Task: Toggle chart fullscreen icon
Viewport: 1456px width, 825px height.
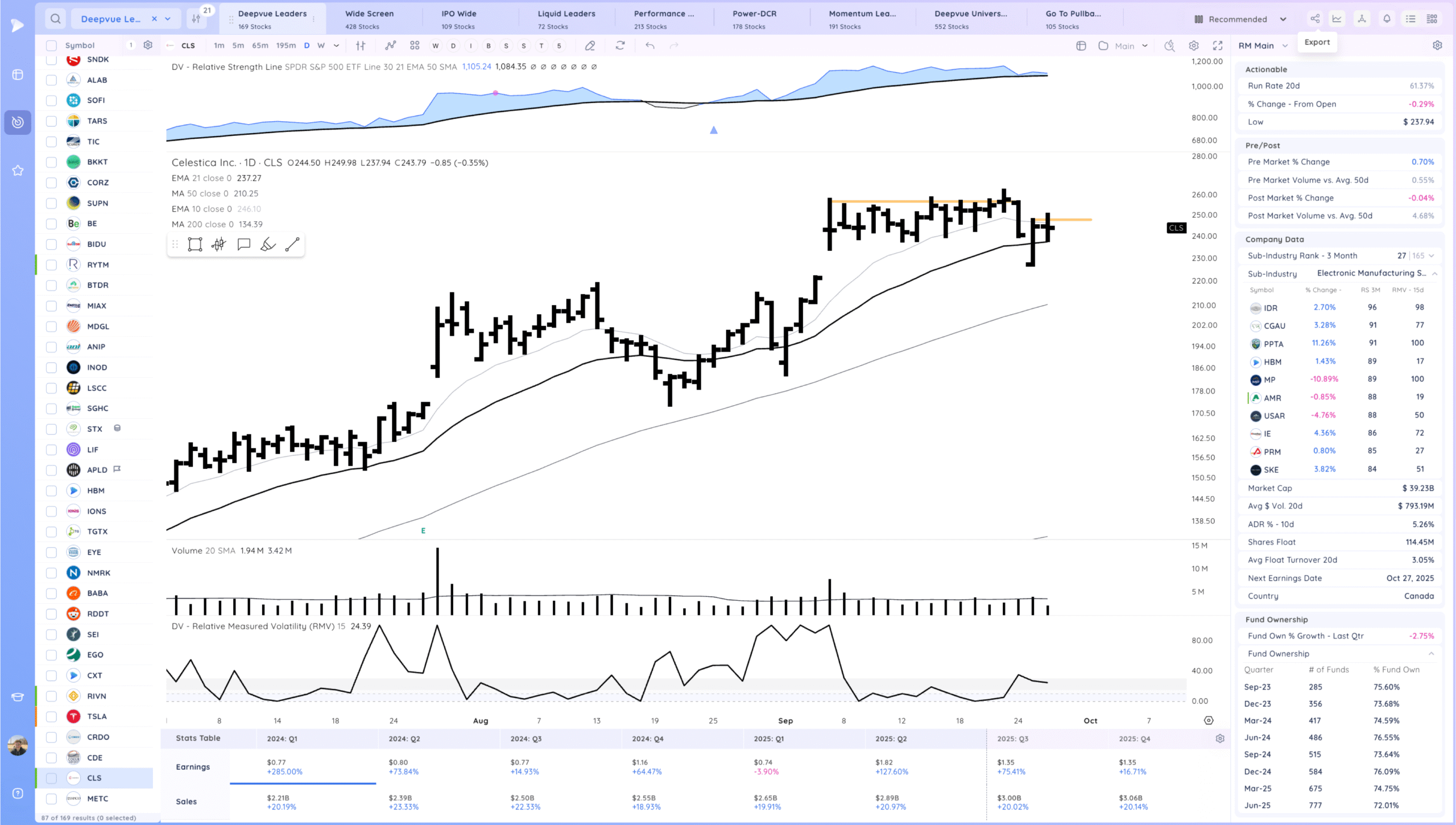Action: pos(1218,46)
